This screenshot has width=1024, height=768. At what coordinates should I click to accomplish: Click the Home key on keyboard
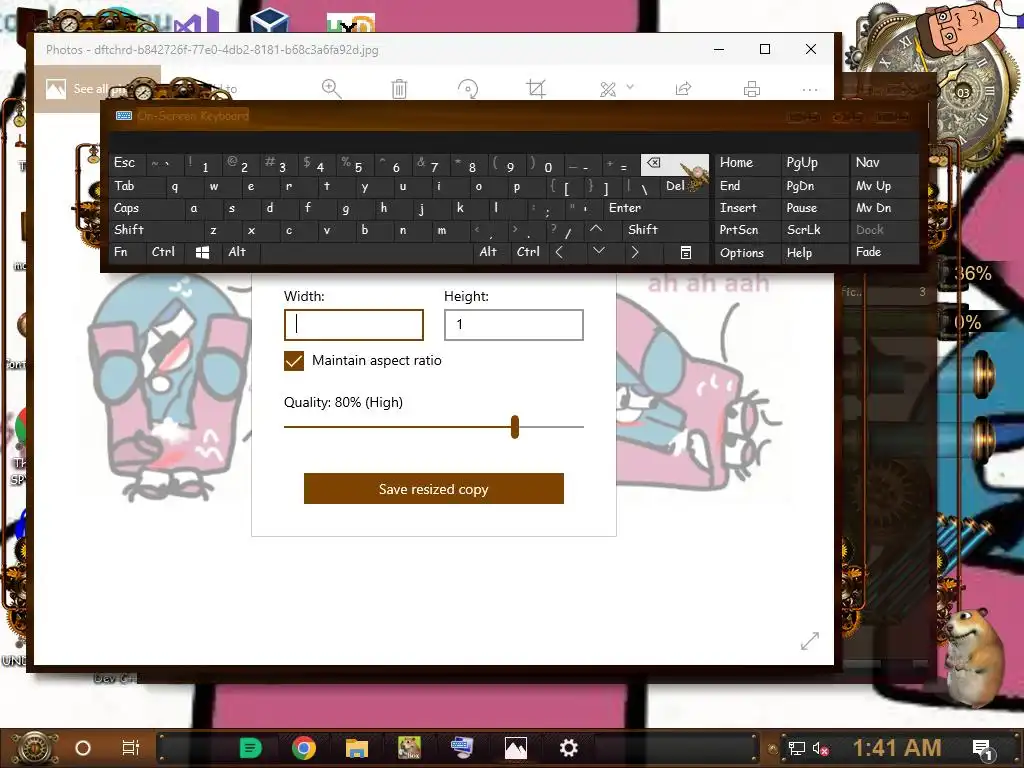[x=748, y=163]
